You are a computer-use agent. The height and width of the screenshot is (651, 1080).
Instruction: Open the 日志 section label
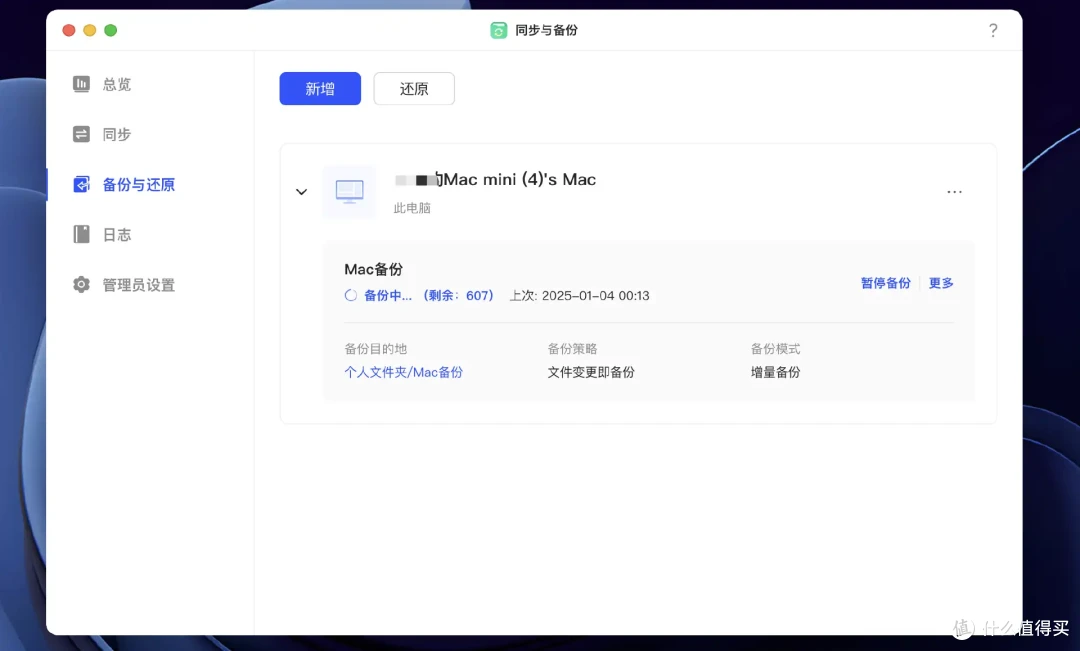pyautogui.click(x=116, y=235)
